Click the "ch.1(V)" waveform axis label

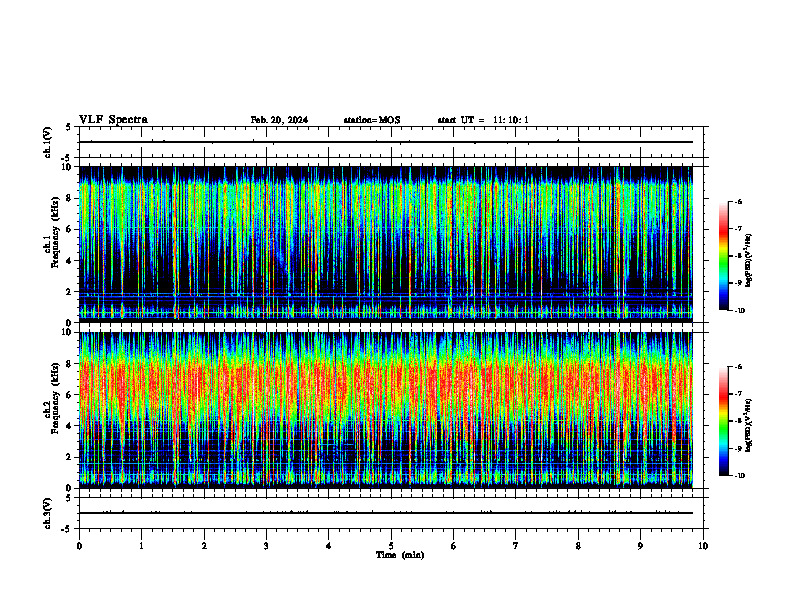(x=47, y=142)
